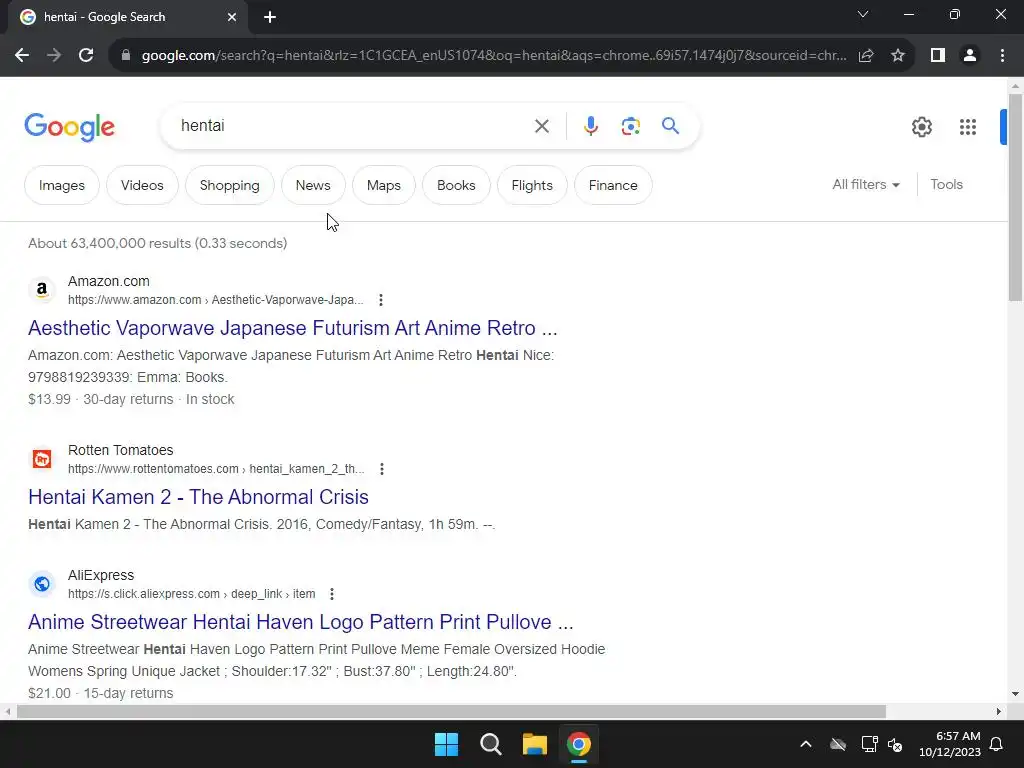The height and width of the screenshot is (768, 1024).
Task: Open Chrome's three-dot menu
Action: point(1002,56)
